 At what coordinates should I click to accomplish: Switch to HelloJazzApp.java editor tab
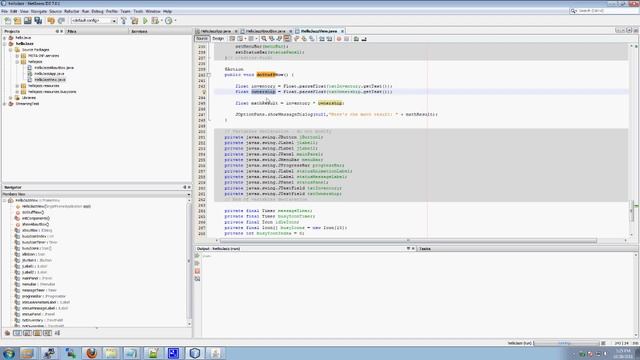(x=216, y=31)
